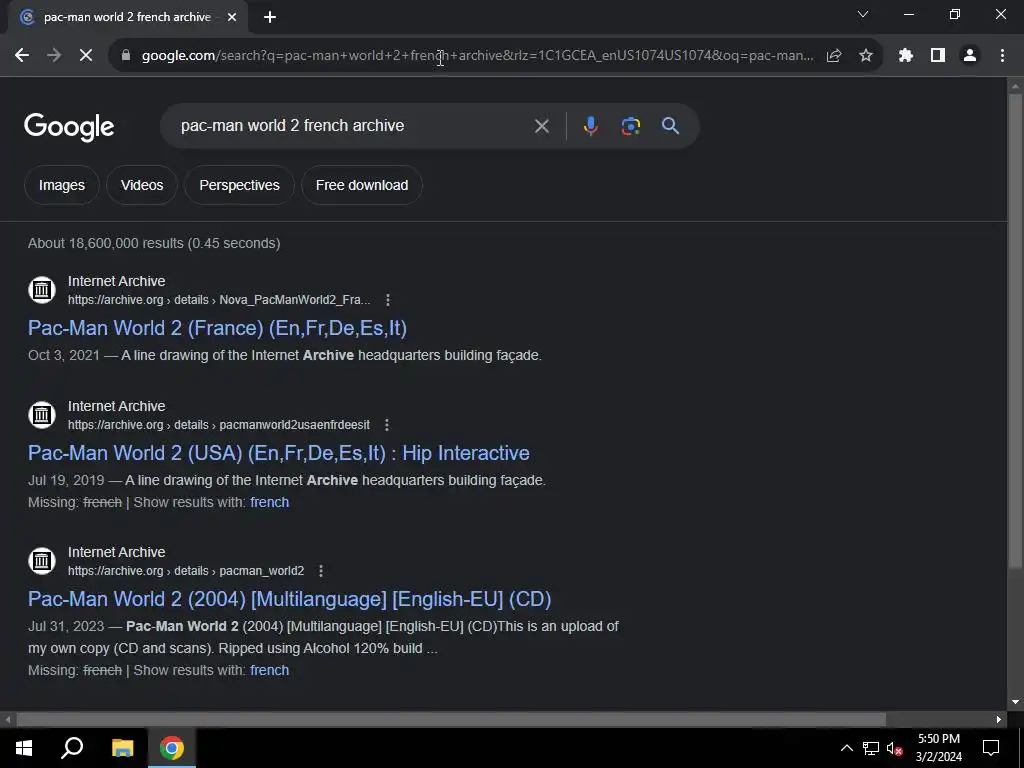Open Pac-Man World 2 (France) result link

tap(217, 328)
